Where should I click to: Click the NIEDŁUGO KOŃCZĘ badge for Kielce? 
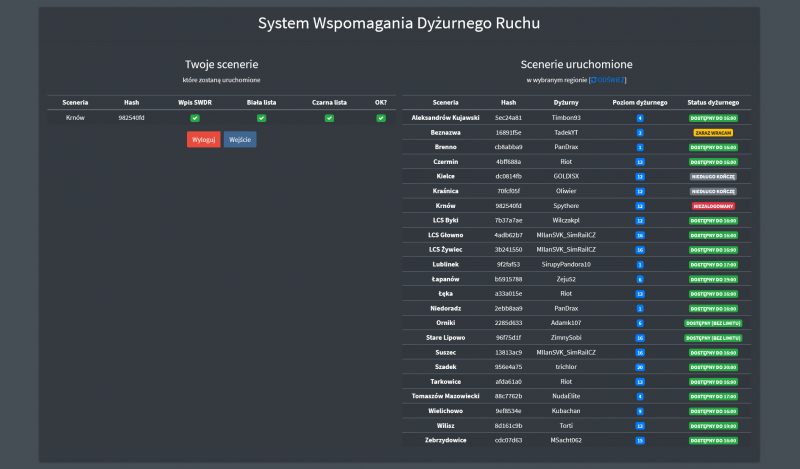coord(713,176)
